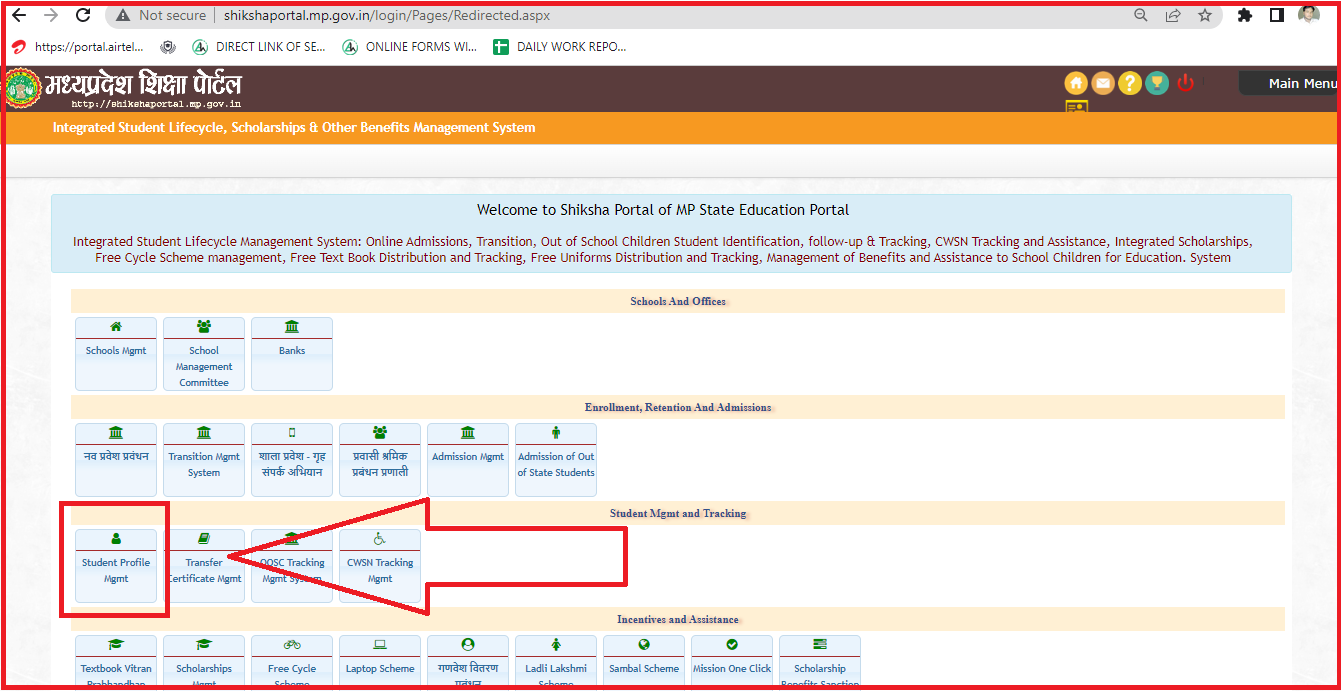Viewport: 1341px width, 691px height.
Task: Click the Admission of Out of State Students tile
Action: coord(556,460)
